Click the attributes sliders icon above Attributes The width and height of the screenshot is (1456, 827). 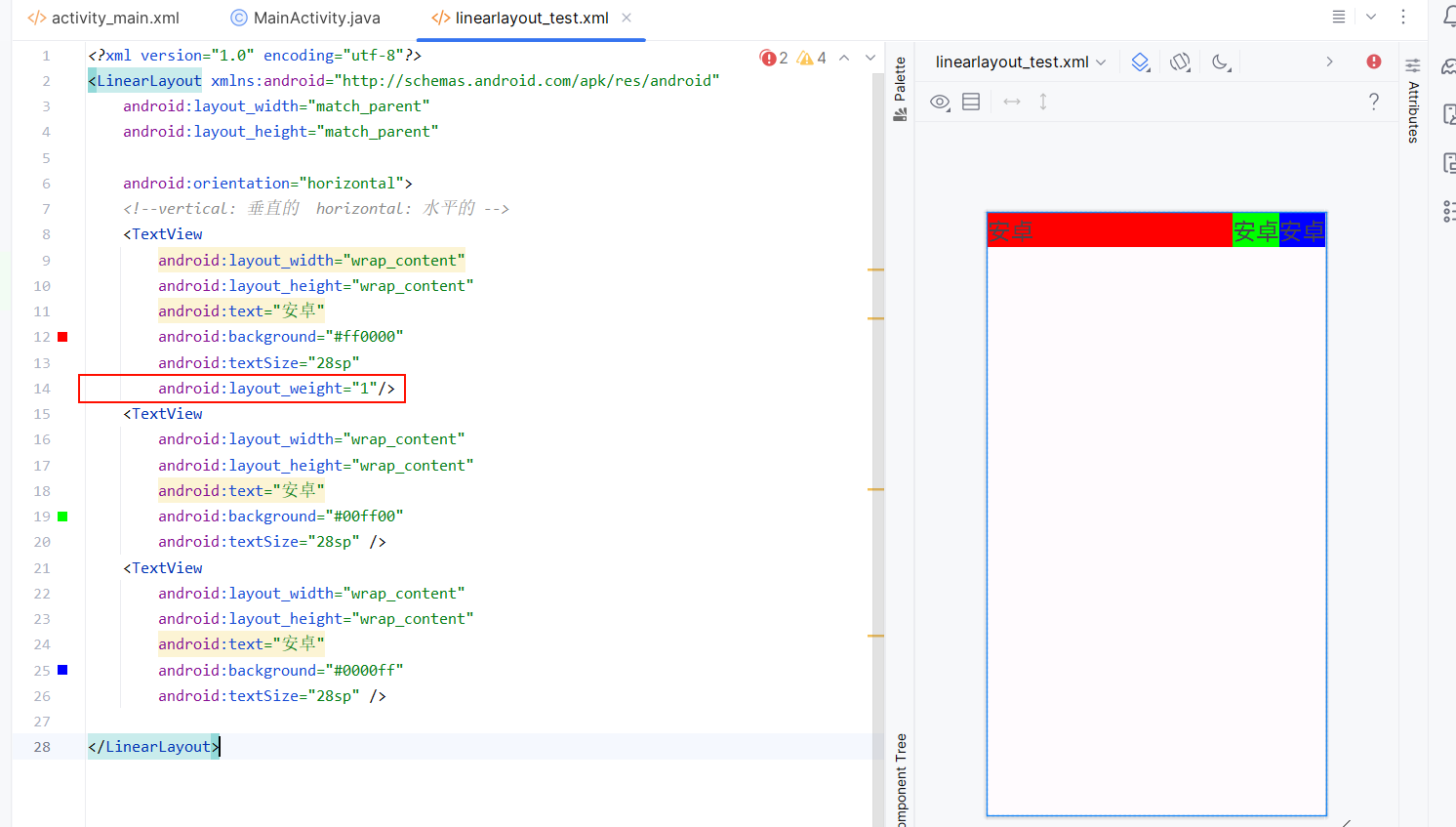pyautogui.click(x=1413, y=65)
